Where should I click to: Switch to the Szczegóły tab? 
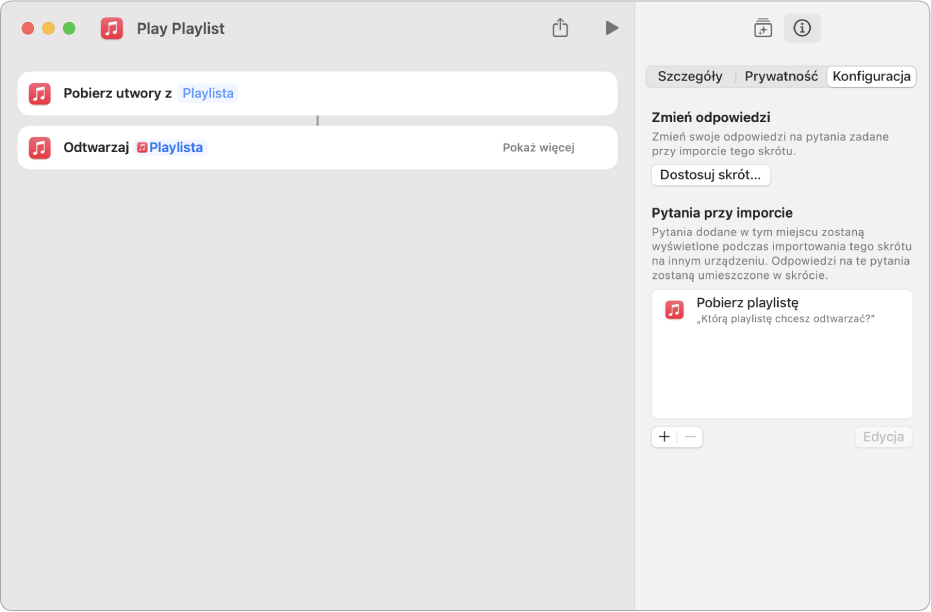pyautogui.click(x=690, y=77)
